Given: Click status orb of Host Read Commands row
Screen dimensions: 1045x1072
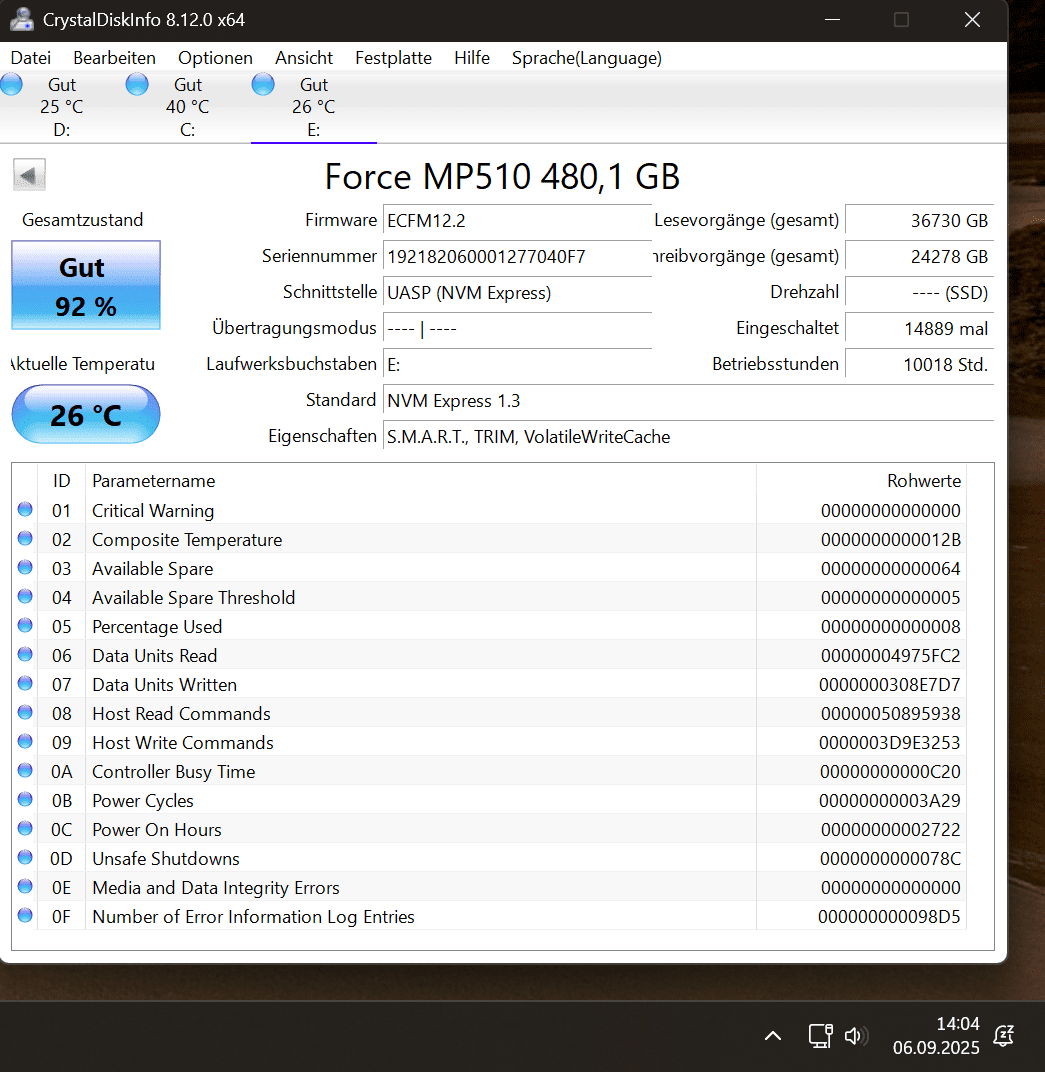Looking at the screenshot, I should pyautogui.click(x=25, y=712).
